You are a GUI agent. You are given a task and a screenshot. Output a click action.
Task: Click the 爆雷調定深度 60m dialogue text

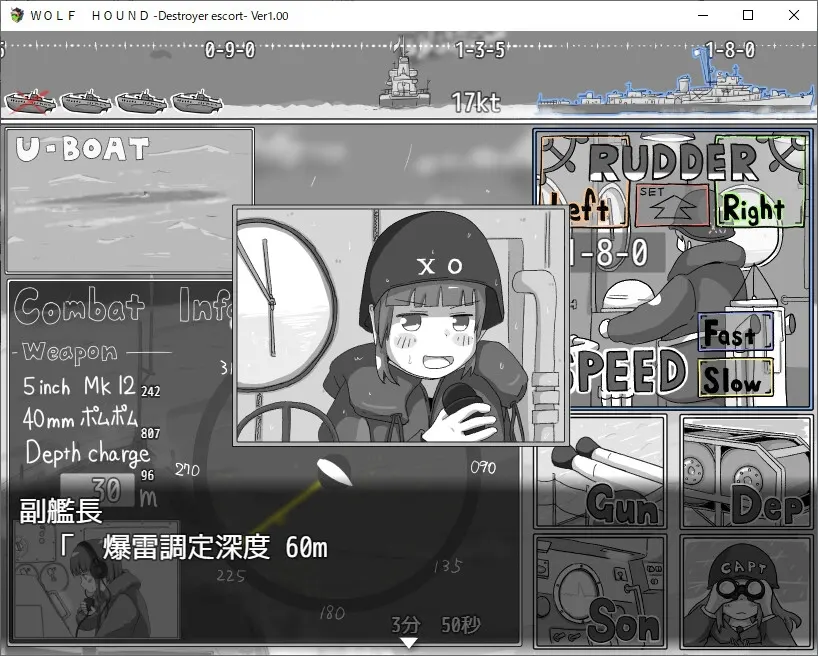tap(215, 547)
